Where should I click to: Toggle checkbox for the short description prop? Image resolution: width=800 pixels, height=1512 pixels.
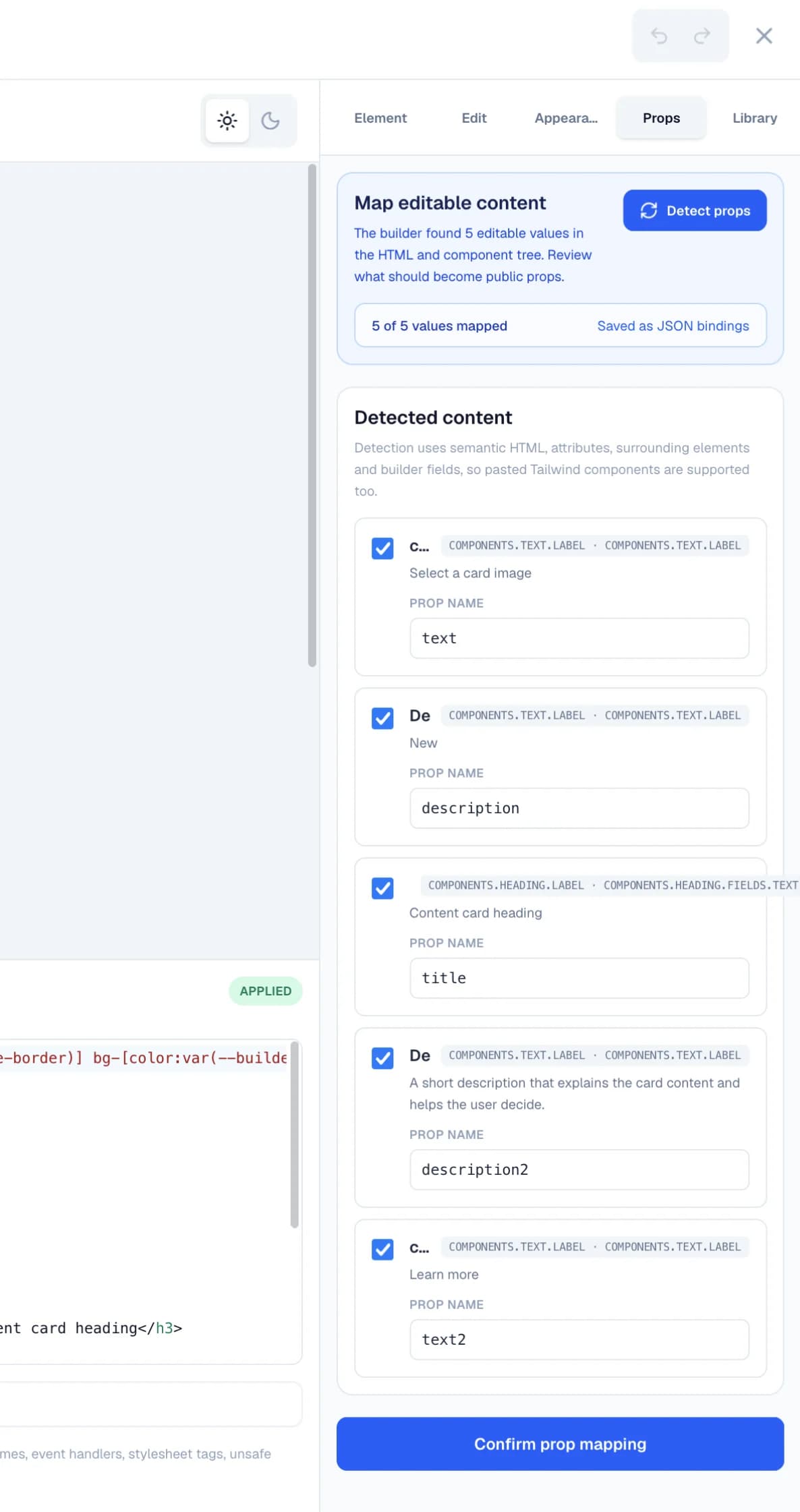(x=382, y=1058)
